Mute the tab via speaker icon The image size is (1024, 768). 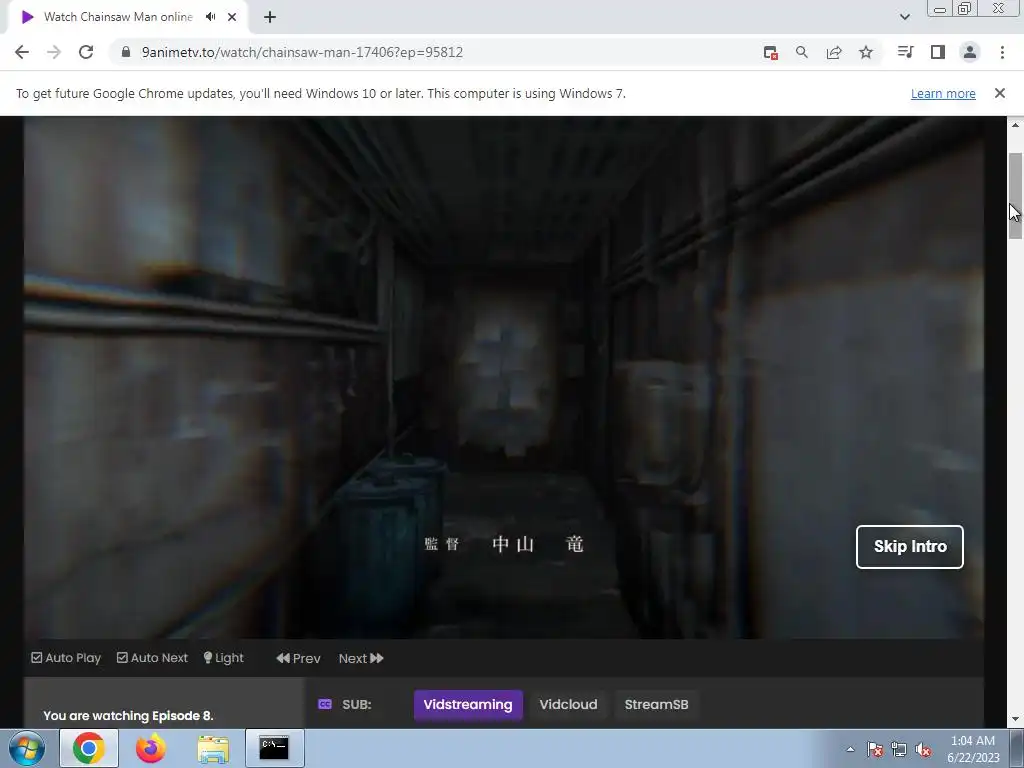coord(210,17)
